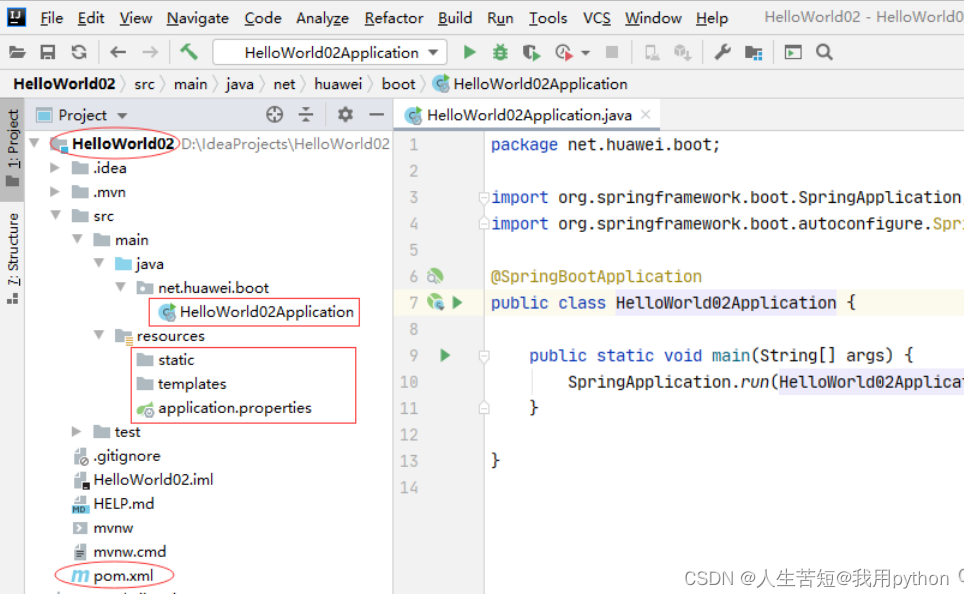Open the VCS menu
The image size is (964, 598).
point(596,18)
